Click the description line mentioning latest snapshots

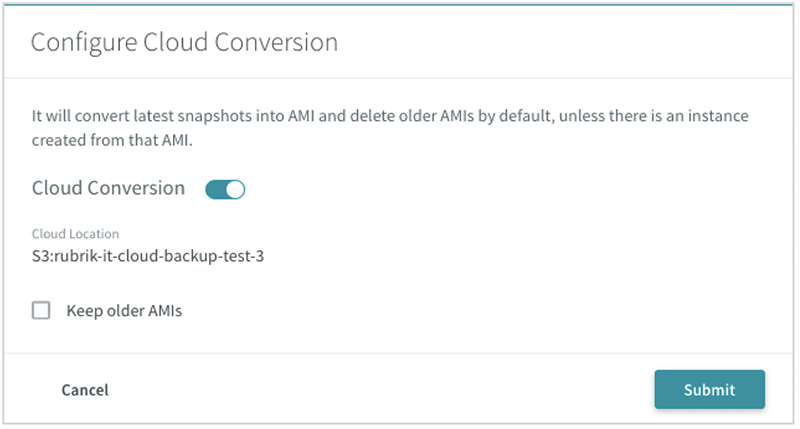(x=390, y=116)
